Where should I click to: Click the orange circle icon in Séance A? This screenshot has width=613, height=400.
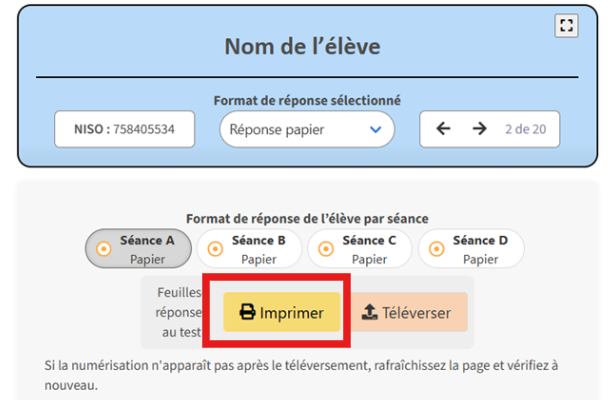tap(102, 249)
